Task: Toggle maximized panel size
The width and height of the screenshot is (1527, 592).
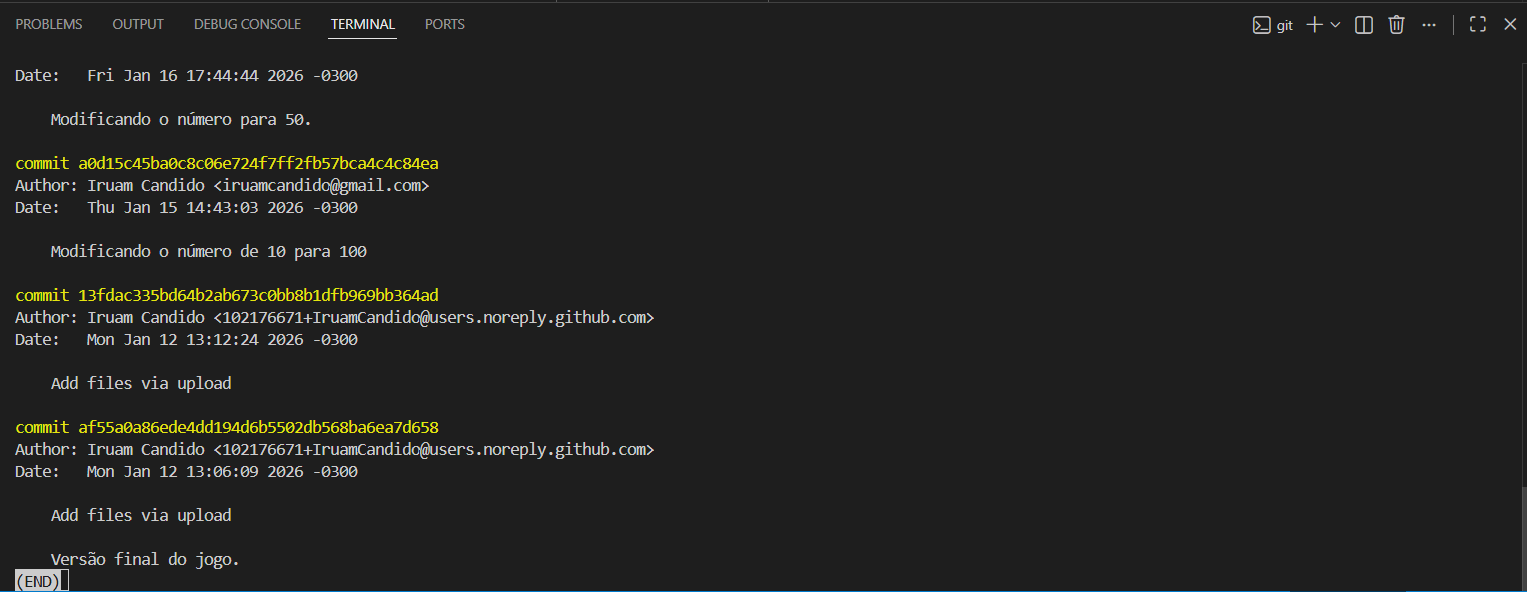Action: coord(1477,24)
